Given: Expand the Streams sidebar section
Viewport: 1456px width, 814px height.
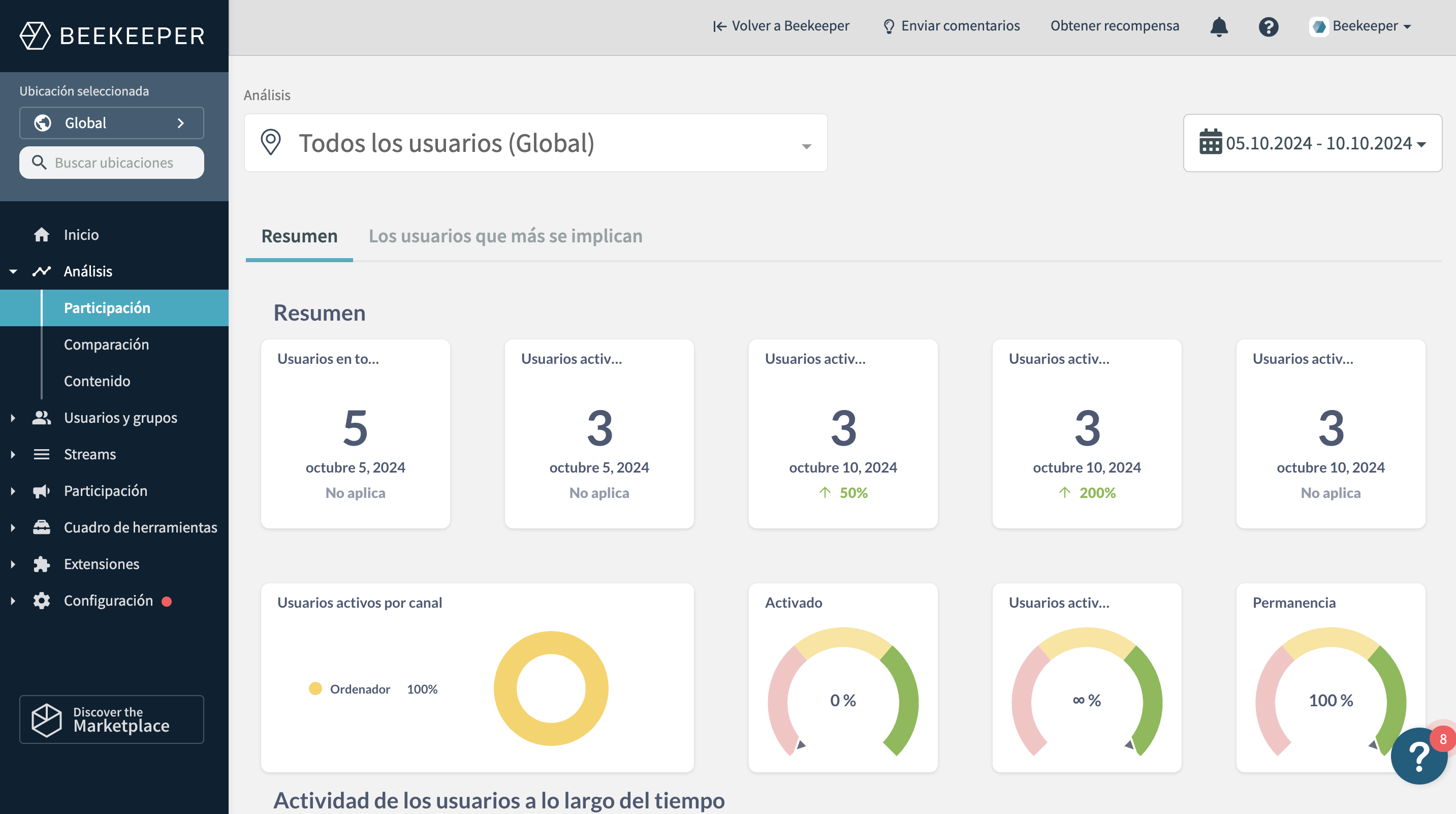Looking at the screenshot, I should [x=13, y=454].
